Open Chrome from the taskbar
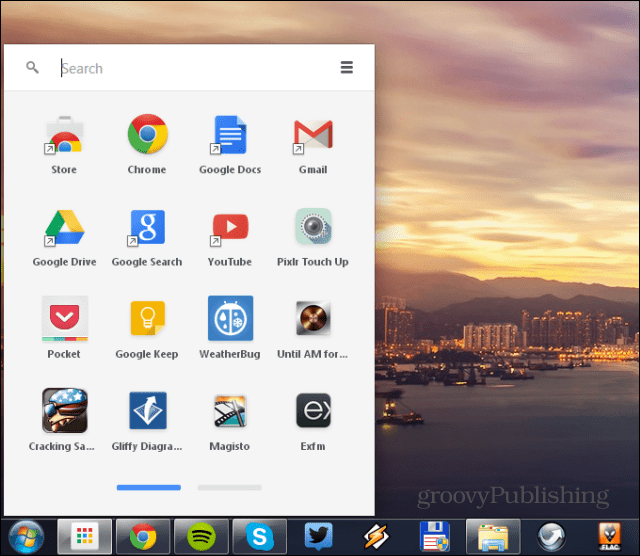Image resolution: width=640 pixels, height=556 pixels. [143, 536]
